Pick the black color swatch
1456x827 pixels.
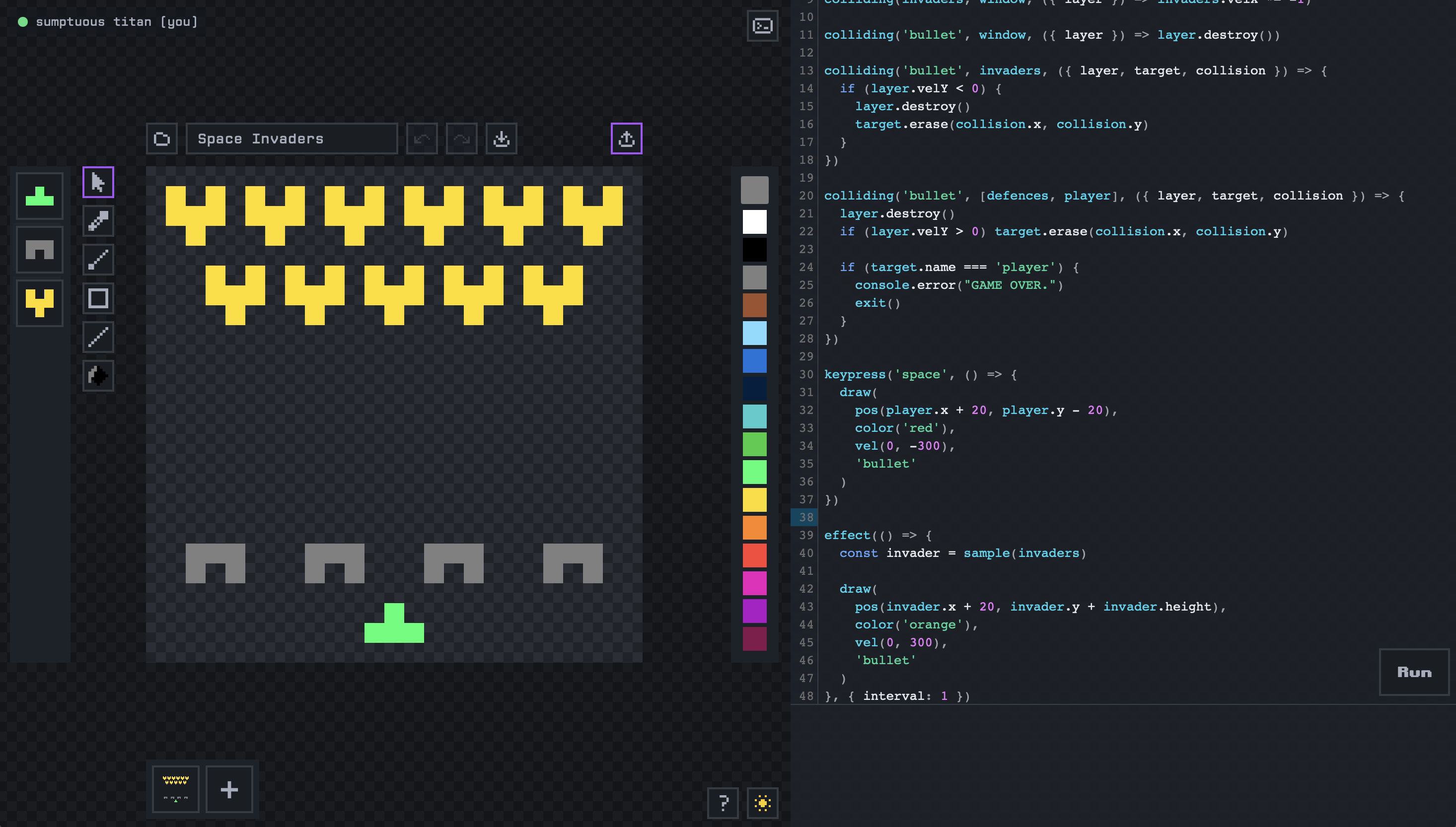point(754,249)
